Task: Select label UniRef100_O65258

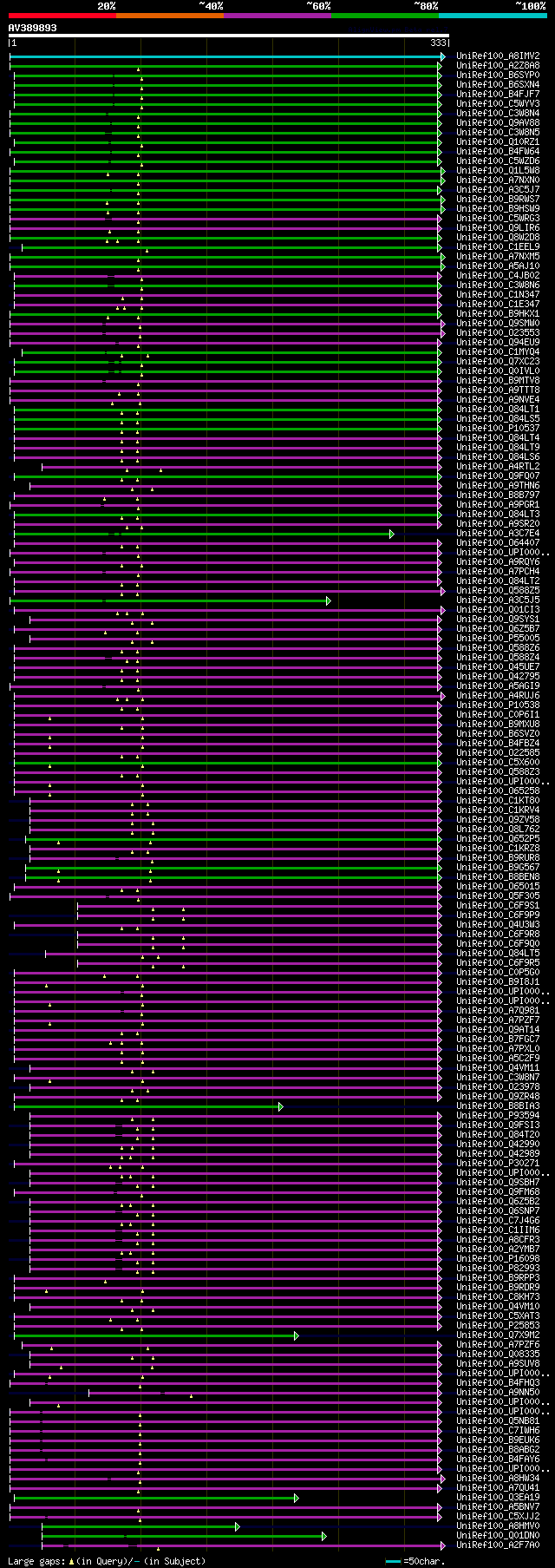Action: pyautogui.click(x=498, y=791)
